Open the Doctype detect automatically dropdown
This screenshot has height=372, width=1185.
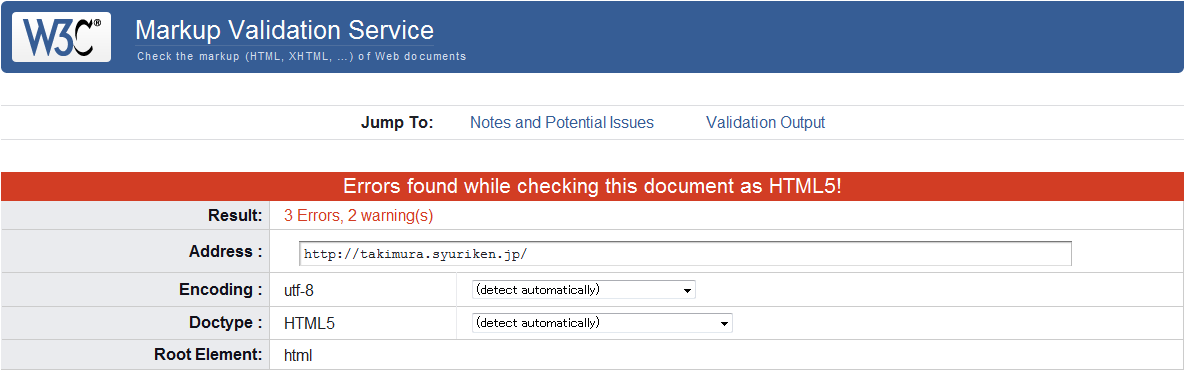point(602,323)
